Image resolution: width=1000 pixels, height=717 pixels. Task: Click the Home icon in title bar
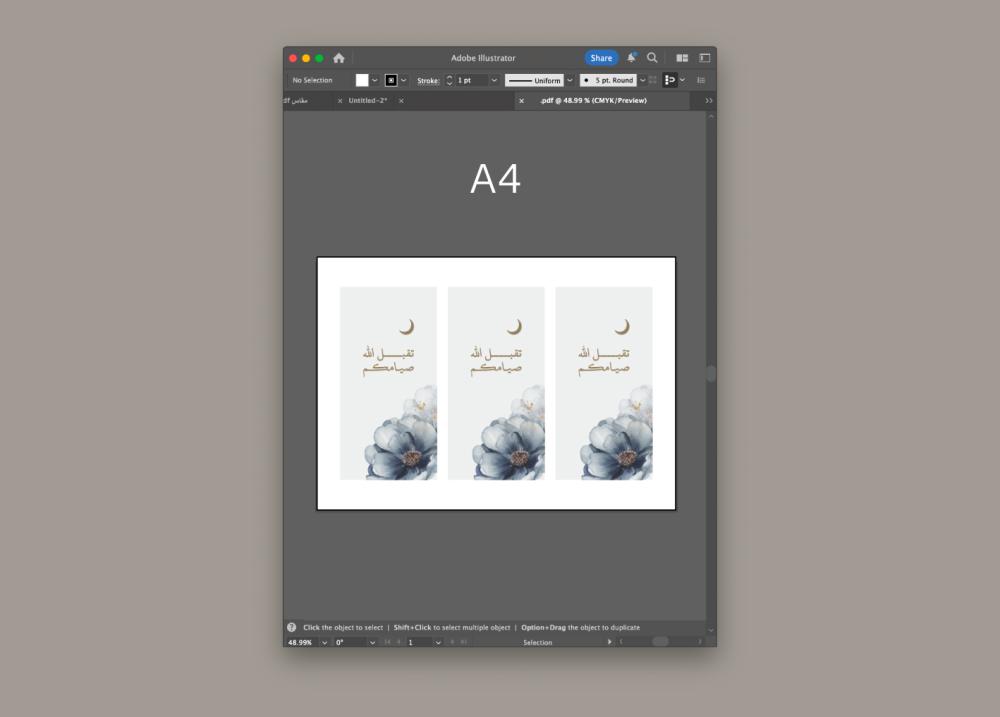tap(339, 58)
